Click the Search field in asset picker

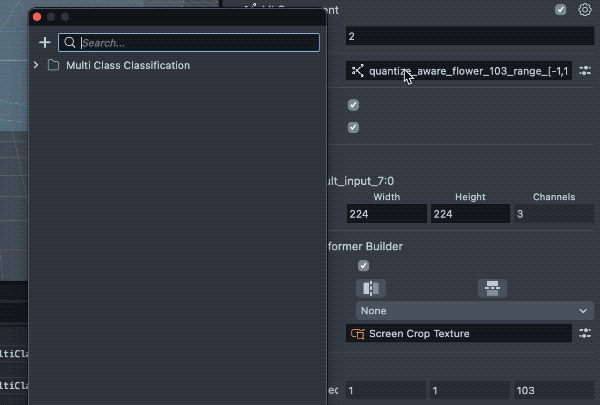pos(189,42)
